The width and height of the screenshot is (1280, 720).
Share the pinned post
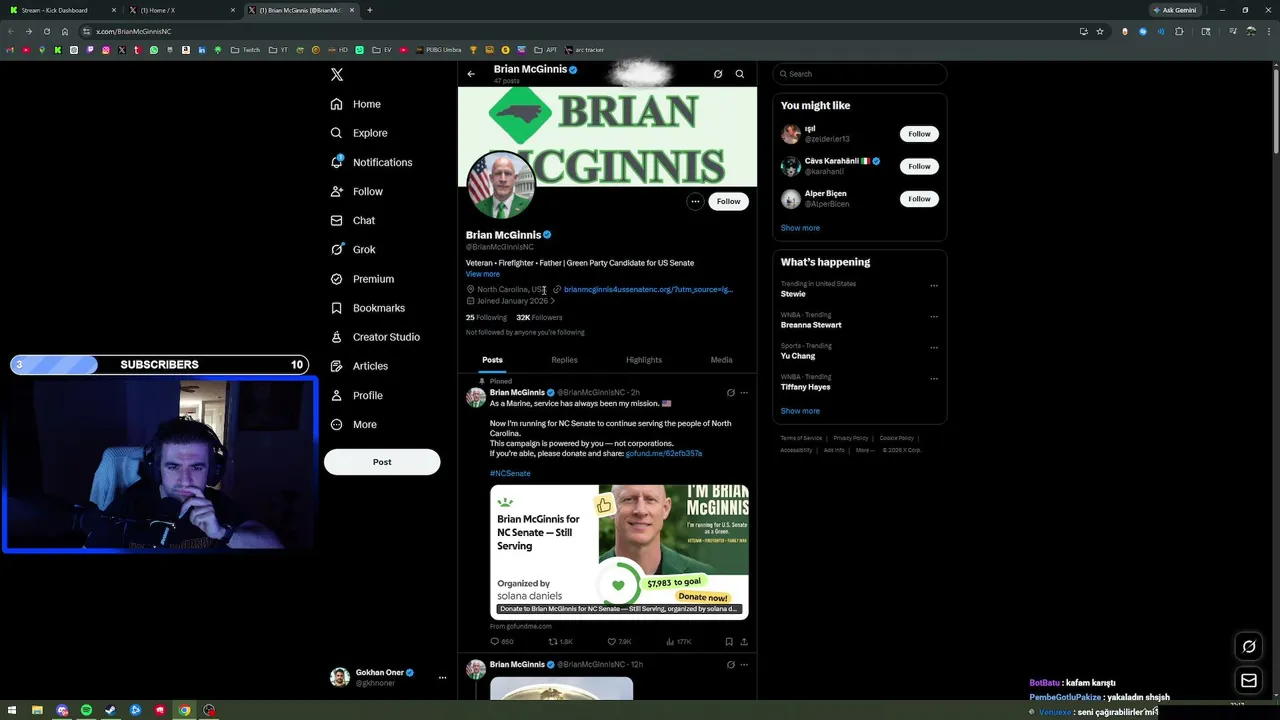[x=744, y=642]
